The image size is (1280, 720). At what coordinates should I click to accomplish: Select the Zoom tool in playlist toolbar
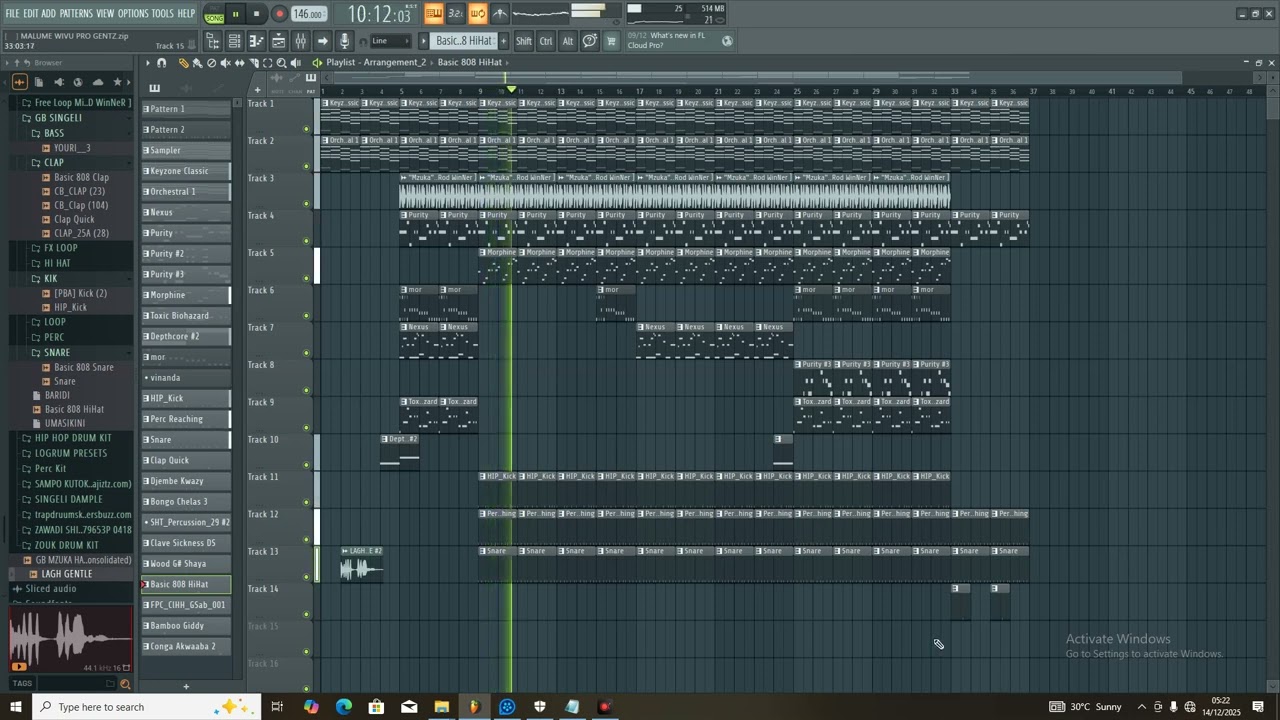(281, 63)
